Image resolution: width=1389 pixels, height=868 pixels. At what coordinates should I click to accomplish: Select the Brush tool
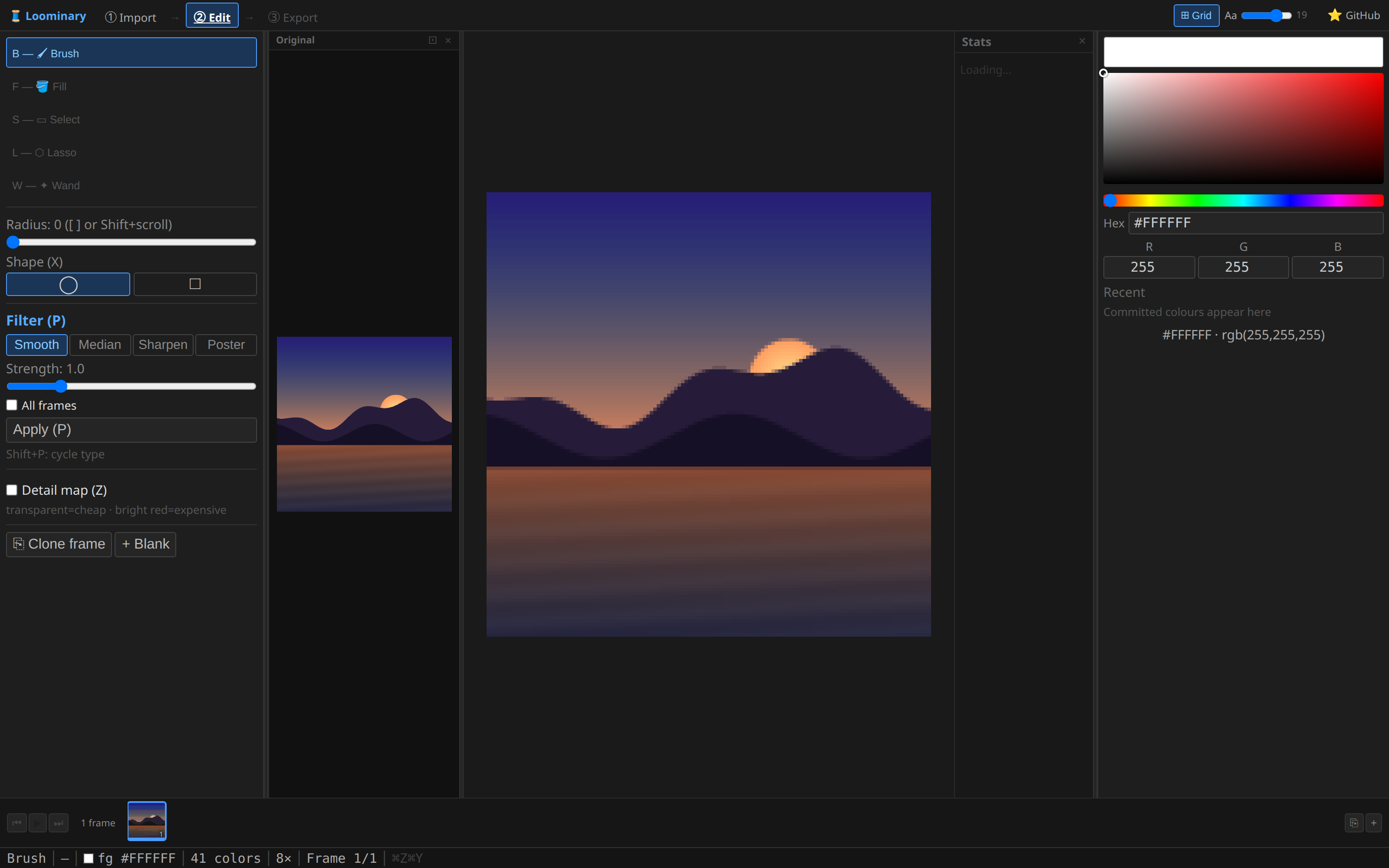(x=131, y=53)
